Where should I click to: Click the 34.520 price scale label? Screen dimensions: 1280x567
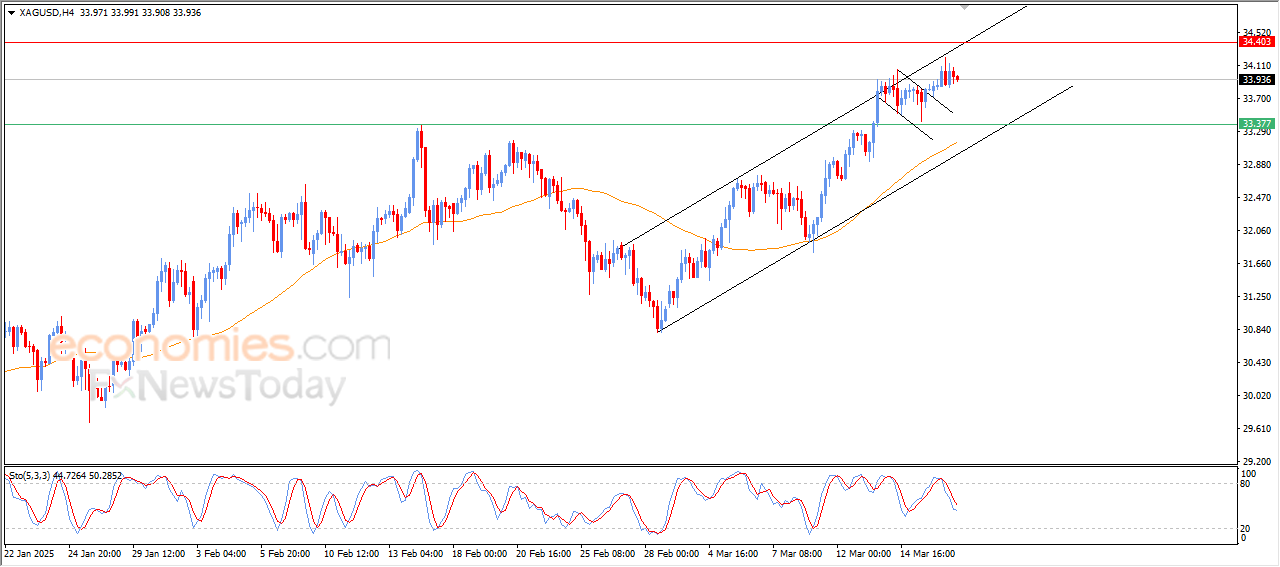coord(1256,33)
